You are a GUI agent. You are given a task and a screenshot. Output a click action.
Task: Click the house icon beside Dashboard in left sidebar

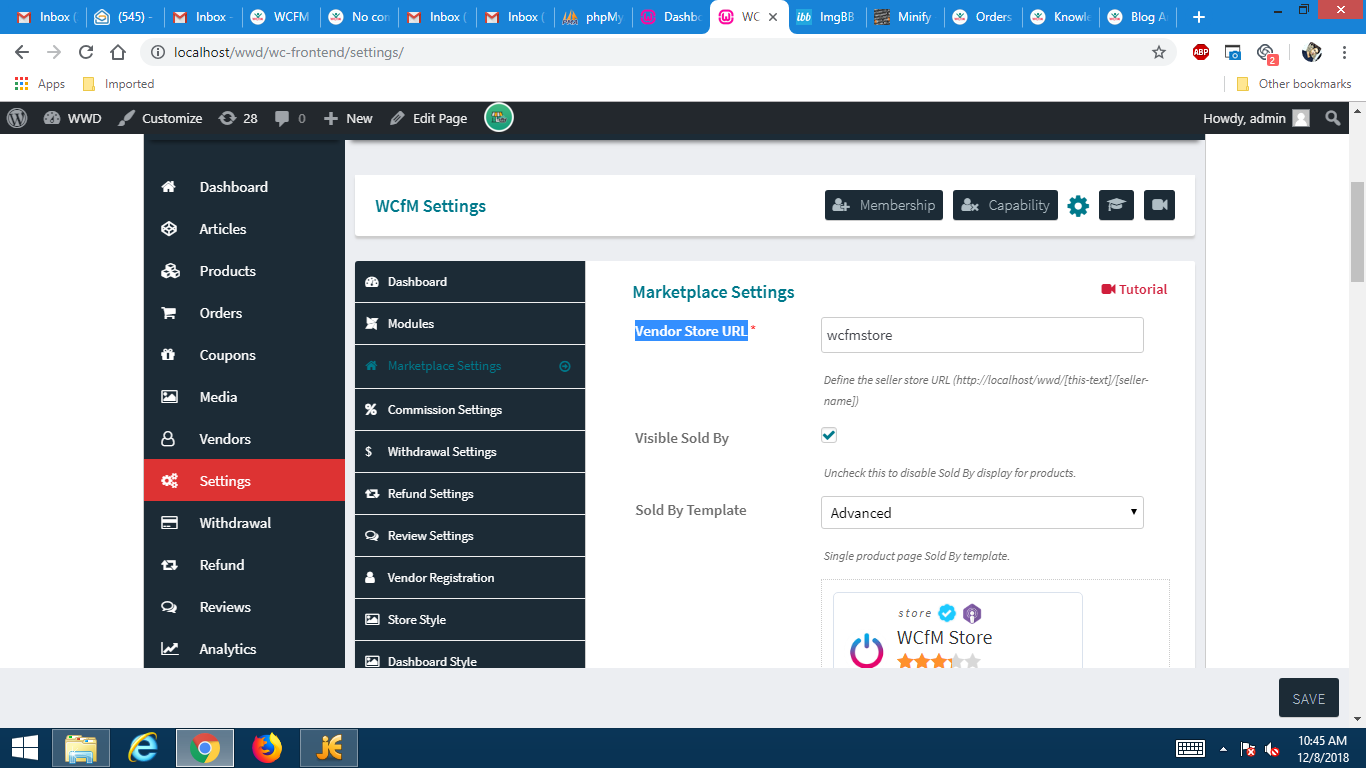point(169,187)
